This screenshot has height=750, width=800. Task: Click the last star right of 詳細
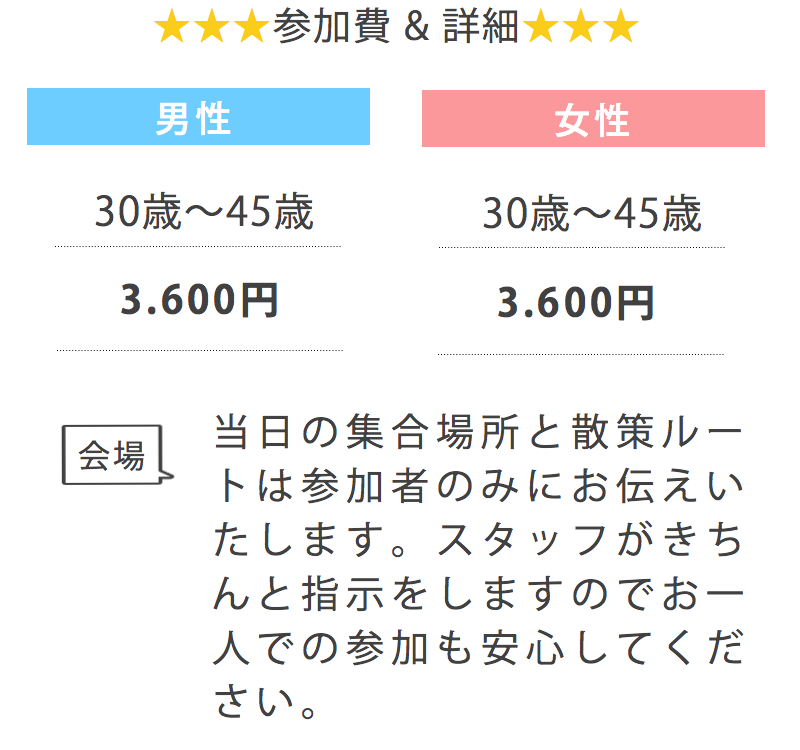tap(620, 27)
